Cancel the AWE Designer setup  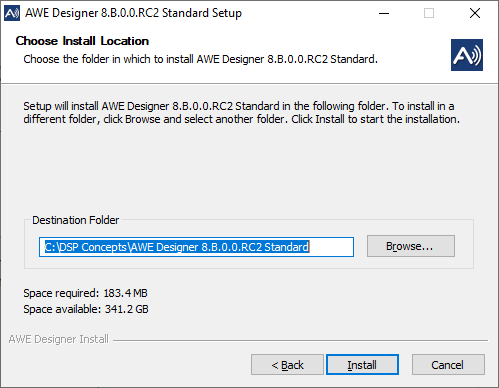448,365
